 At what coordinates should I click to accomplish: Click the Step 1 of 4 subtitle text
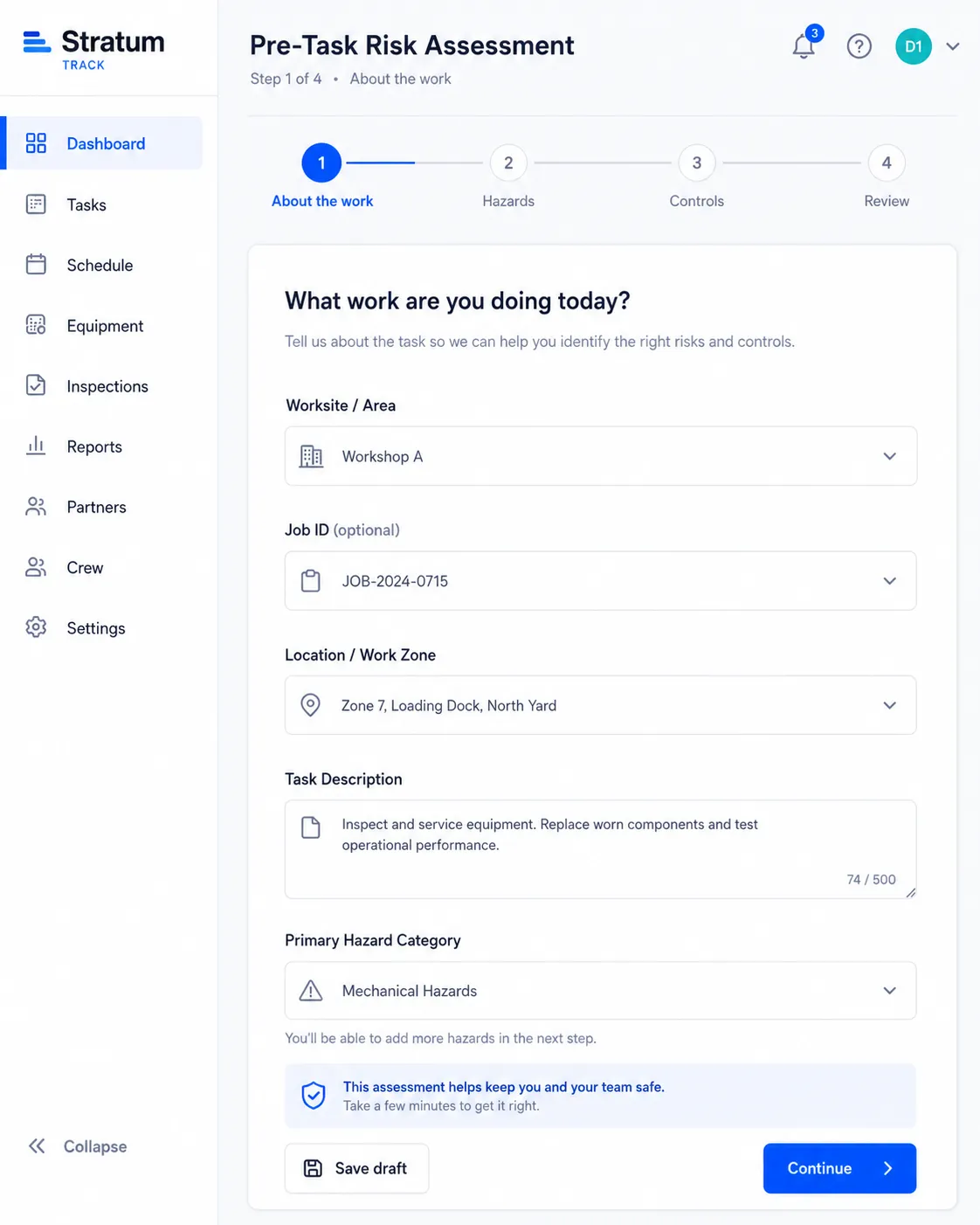point(286,79)
